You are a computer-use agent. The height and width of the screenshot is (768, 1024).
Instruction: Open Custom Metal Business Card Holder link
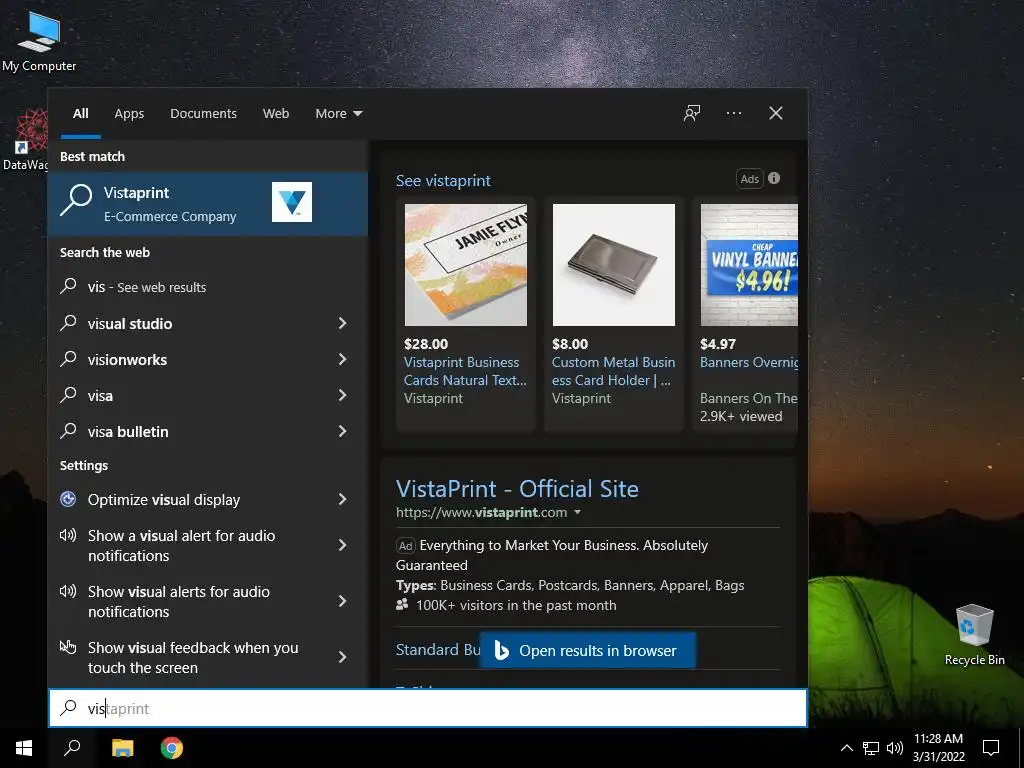(613, 371)
